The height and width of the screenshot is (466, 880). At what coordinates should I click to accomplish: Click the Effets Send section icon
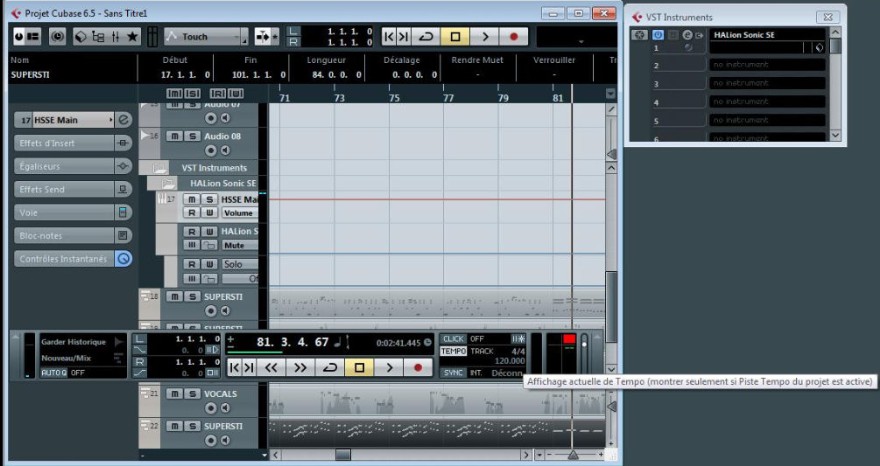[x=123, y=189]
